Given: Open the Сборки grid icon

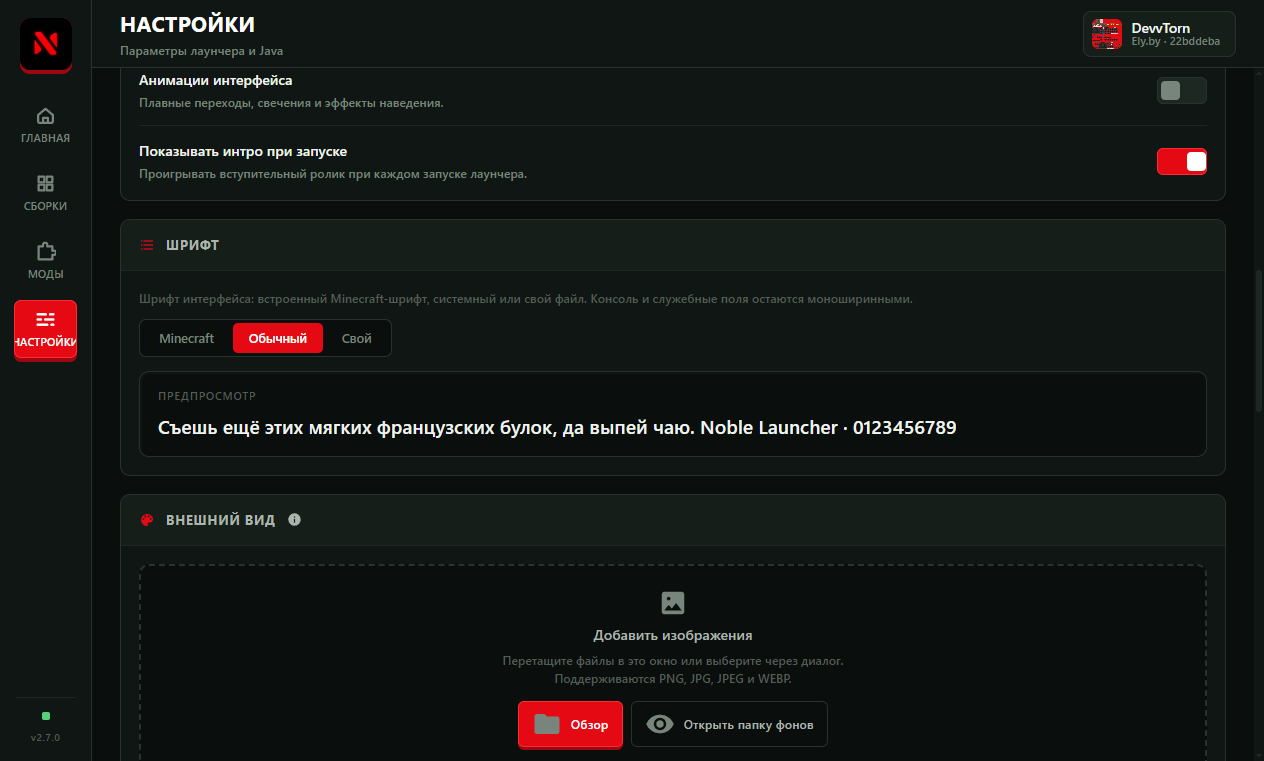Looking at the screenshot, I should pyautogui.click(x=45, y=184).
